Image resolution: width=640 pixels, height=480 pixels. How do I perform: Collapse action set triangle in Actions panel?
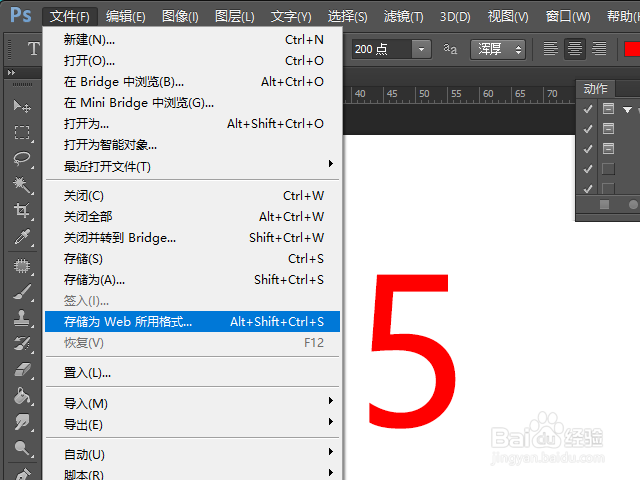(627, 109)
